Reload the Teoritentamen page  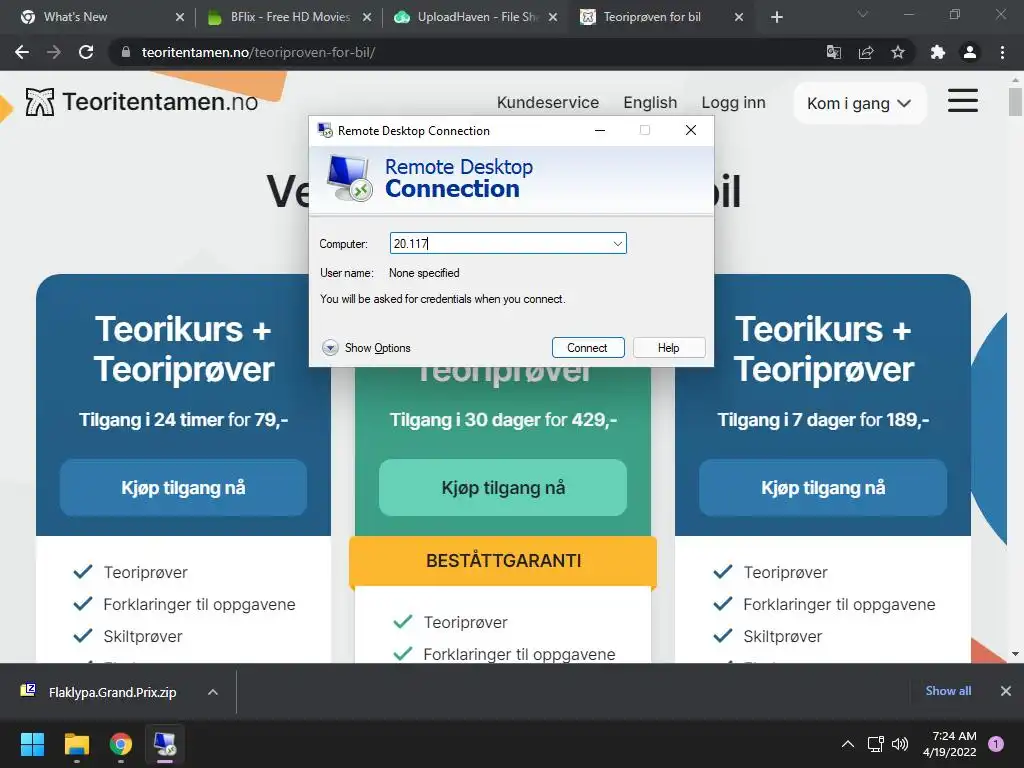tap(86, 52)
